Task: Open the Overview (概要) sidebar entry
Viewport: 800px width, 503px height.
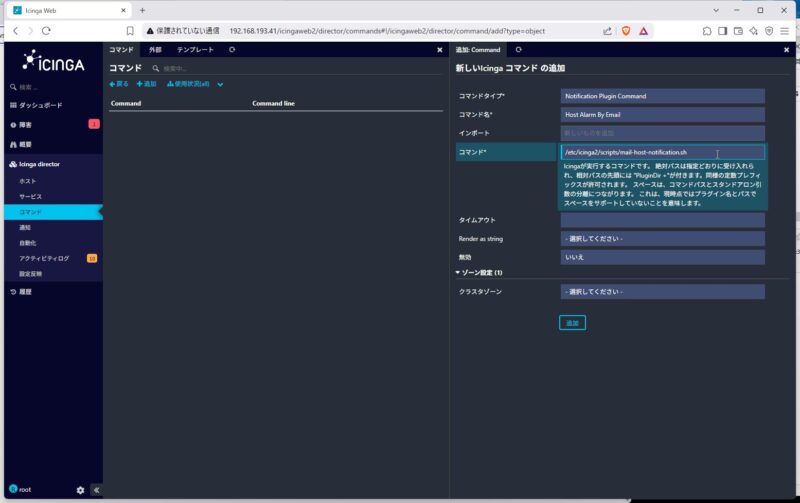Action: tap(21, 144)
